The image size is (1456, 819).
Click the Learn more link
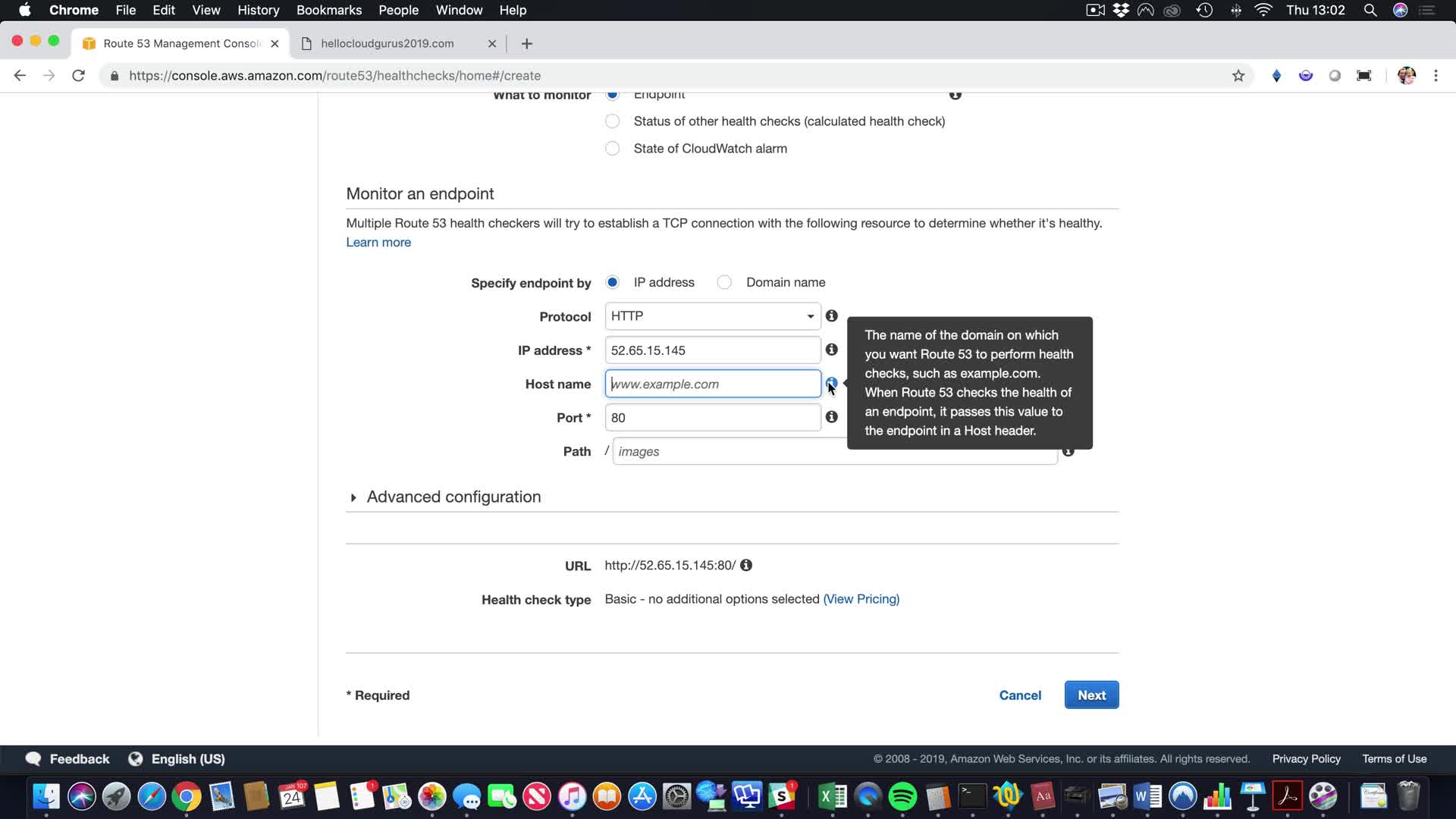point(378,243)
